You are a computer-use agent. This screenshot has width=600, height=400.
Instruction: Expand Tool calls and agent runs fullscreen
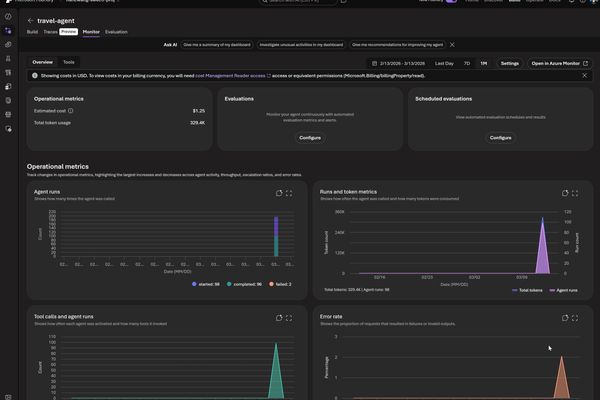pos(289,318)
